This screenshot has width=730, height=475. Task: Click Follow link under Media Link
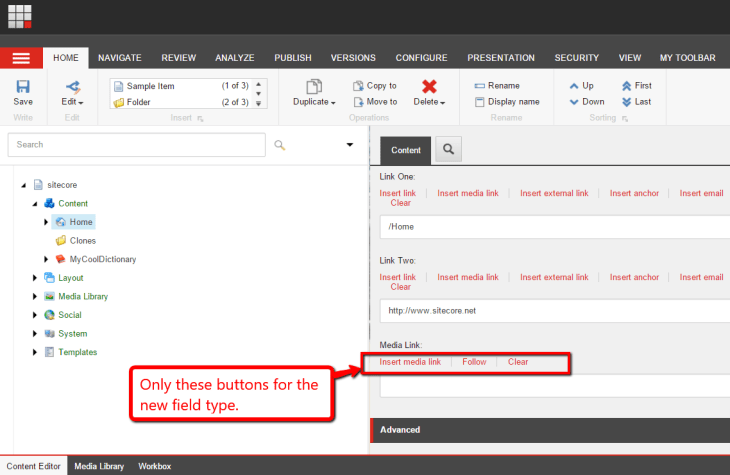point(474,362)
